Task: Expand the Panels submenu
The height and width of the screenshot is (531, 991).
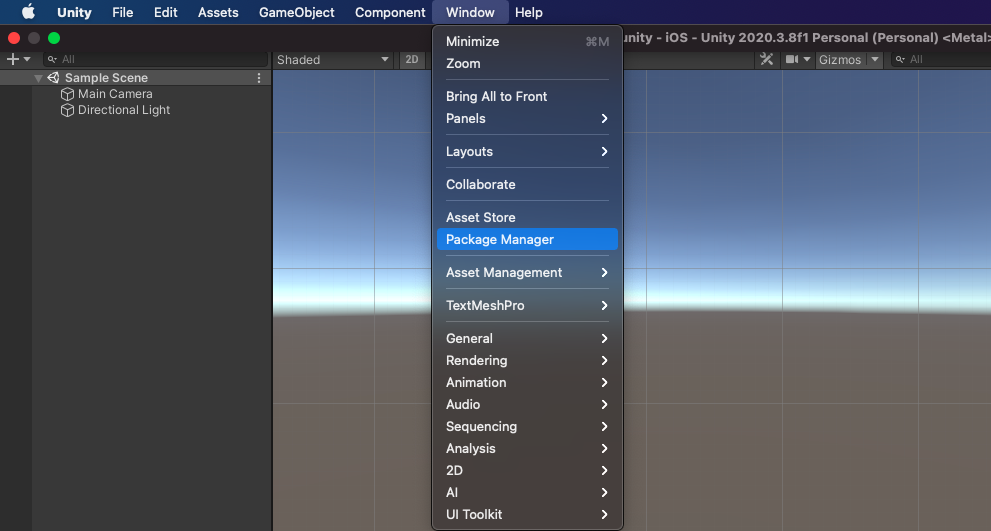Action: [x=527, y=119]
